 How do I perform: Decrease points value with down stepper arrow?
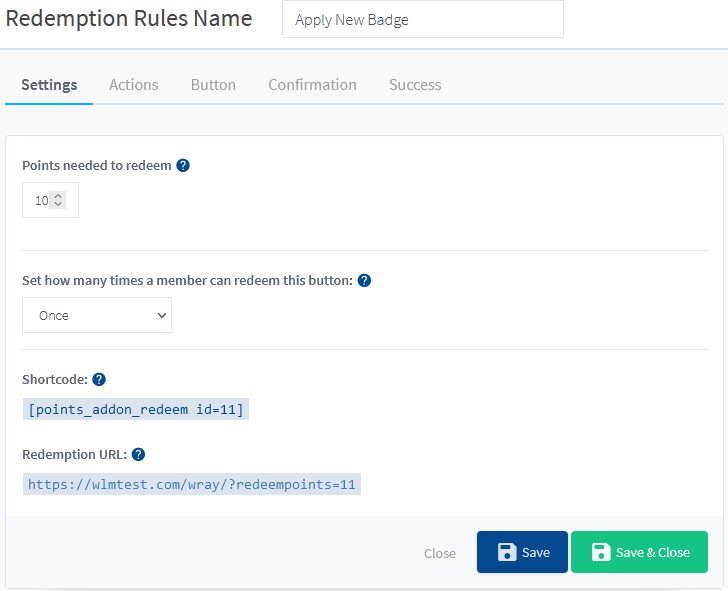pos(58,204)
